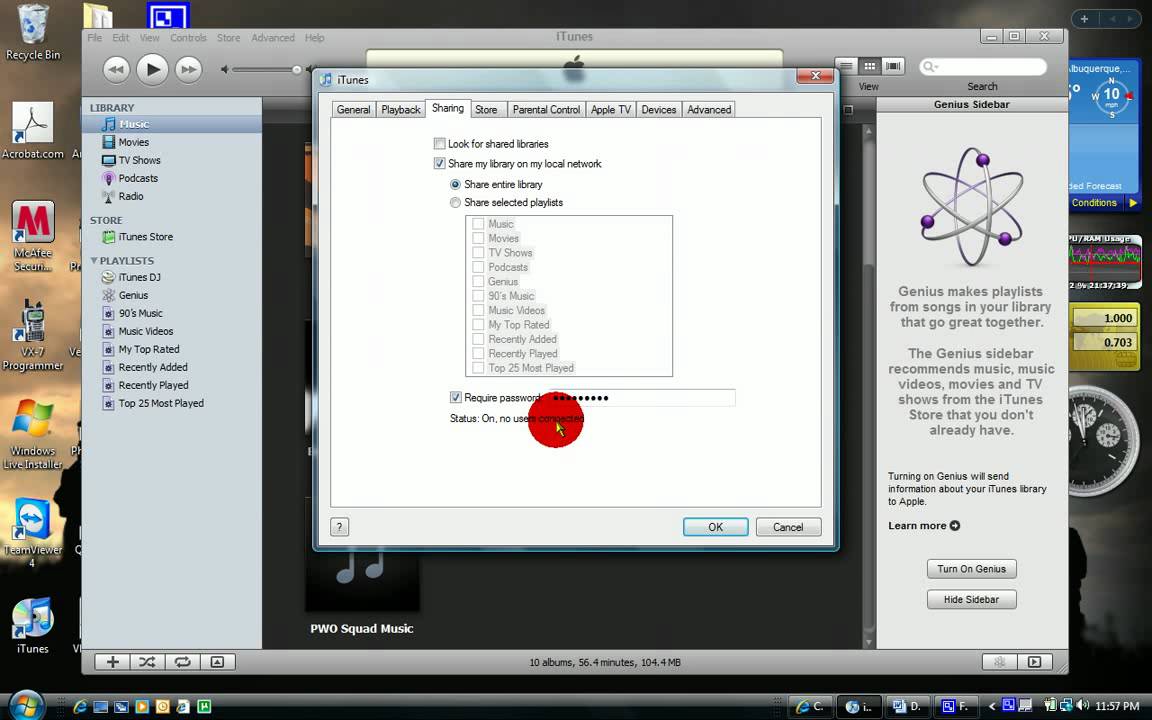Click the Previous track rewind button
Screen dimensions: 1152x720
click(116, 70)
